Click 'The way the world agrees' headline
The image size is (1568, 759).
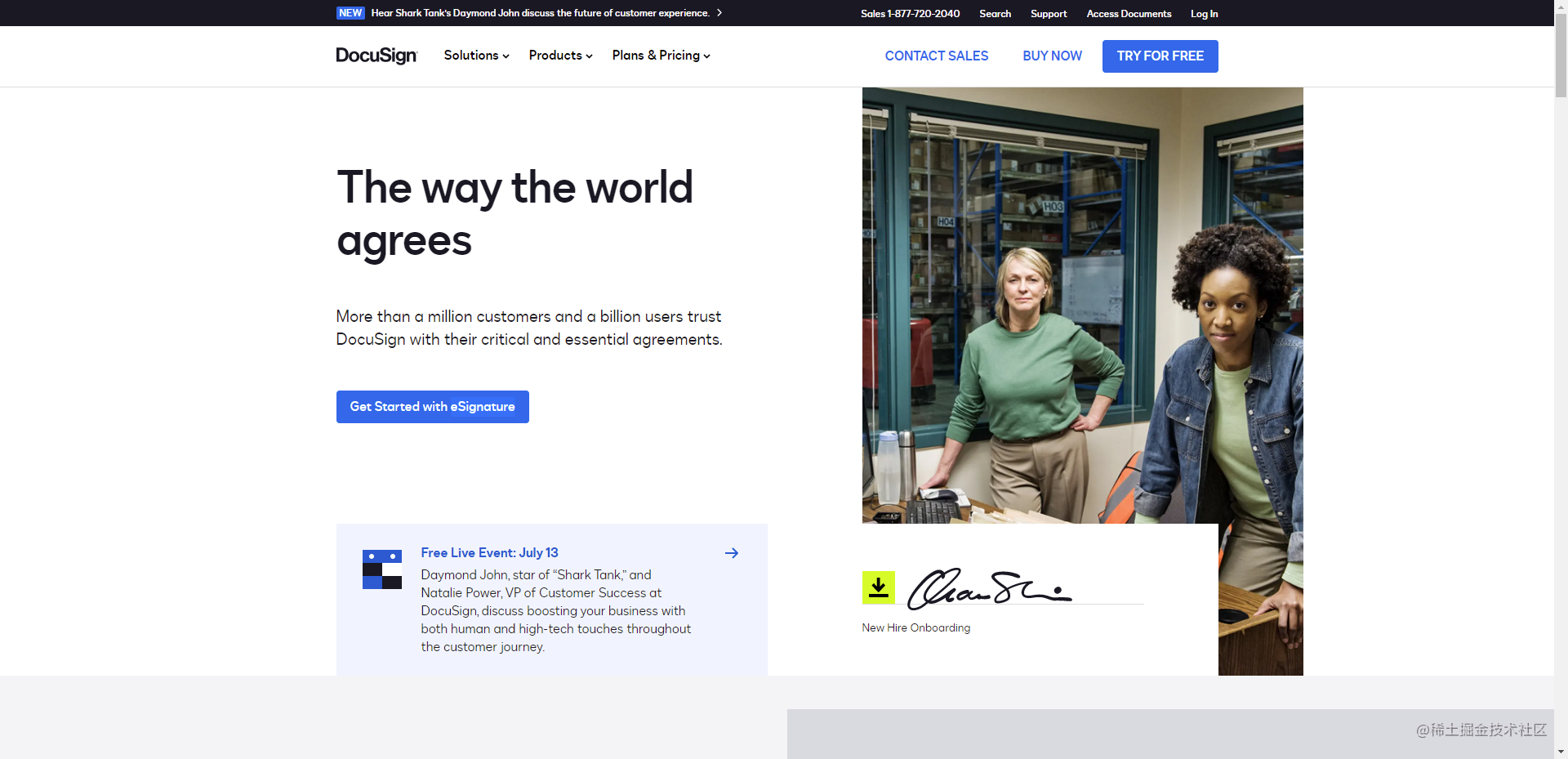(x=515, y=214)
